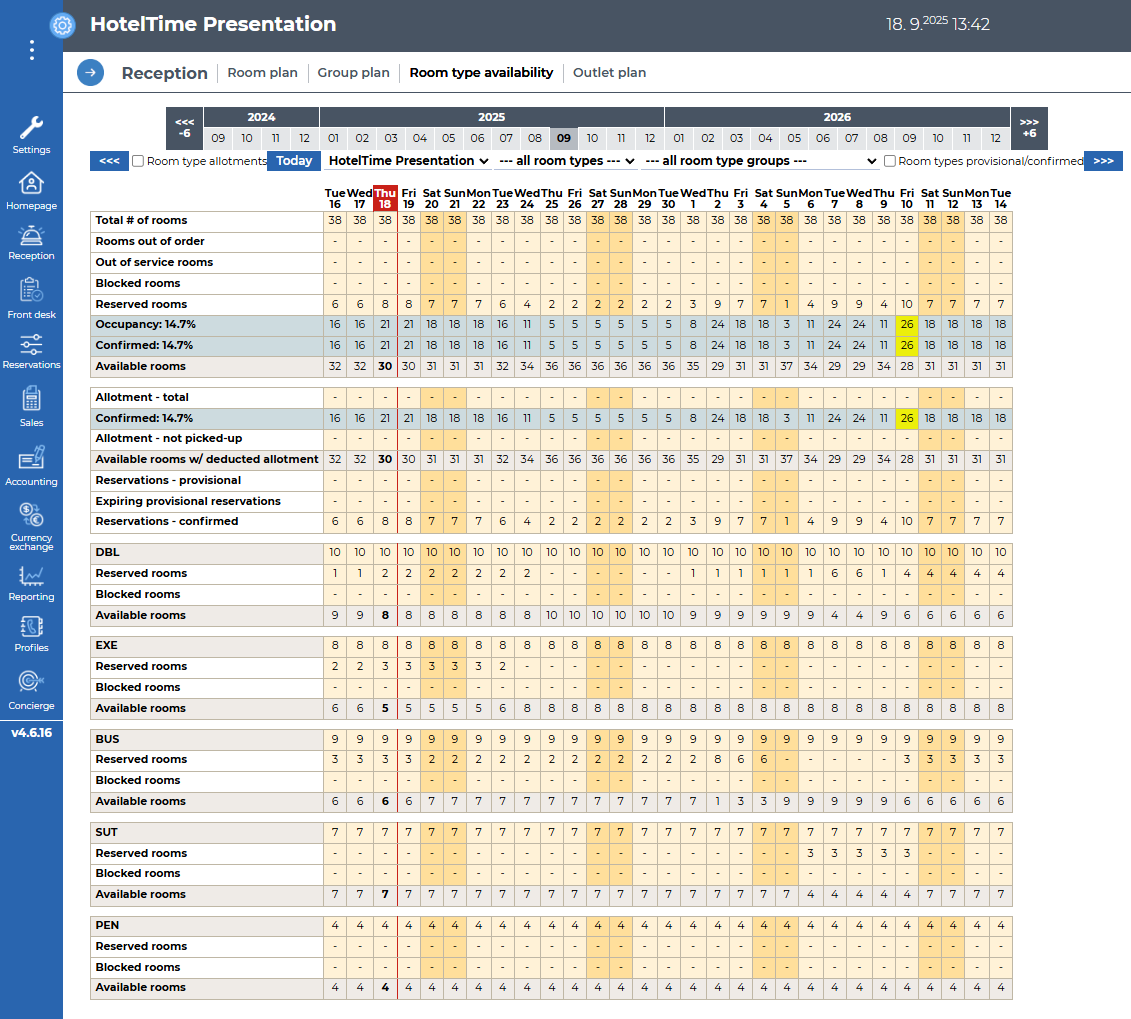Enable the Room type allotments checkbox
Image resolution: width=1131 pixels, height=1019 pixels.
[139, 161]
